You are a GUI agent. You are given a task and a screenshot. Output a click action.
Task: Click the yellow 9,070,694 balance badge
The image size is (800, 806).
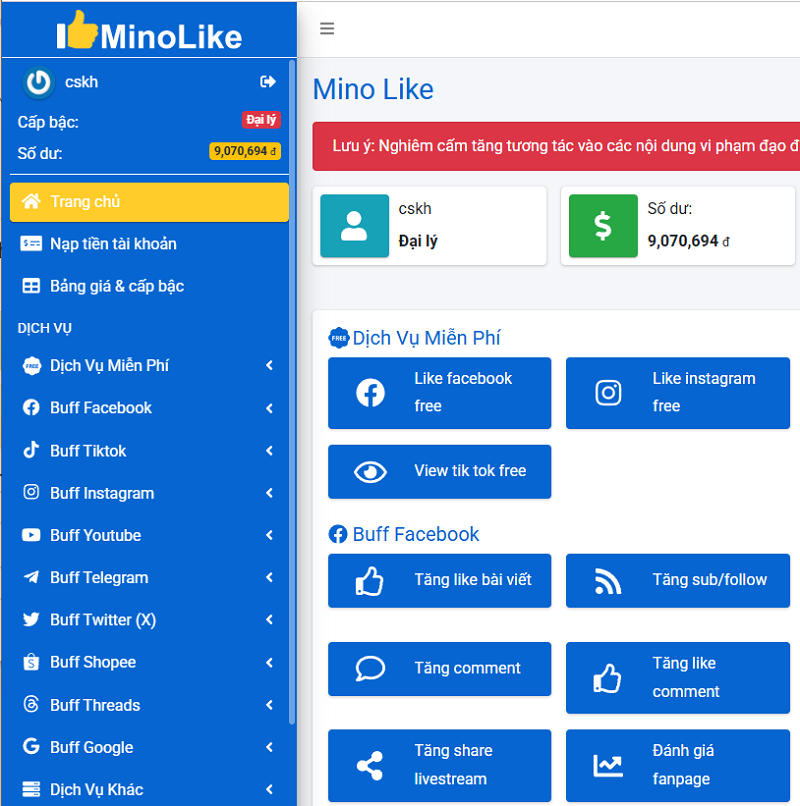tap(245, 151)
